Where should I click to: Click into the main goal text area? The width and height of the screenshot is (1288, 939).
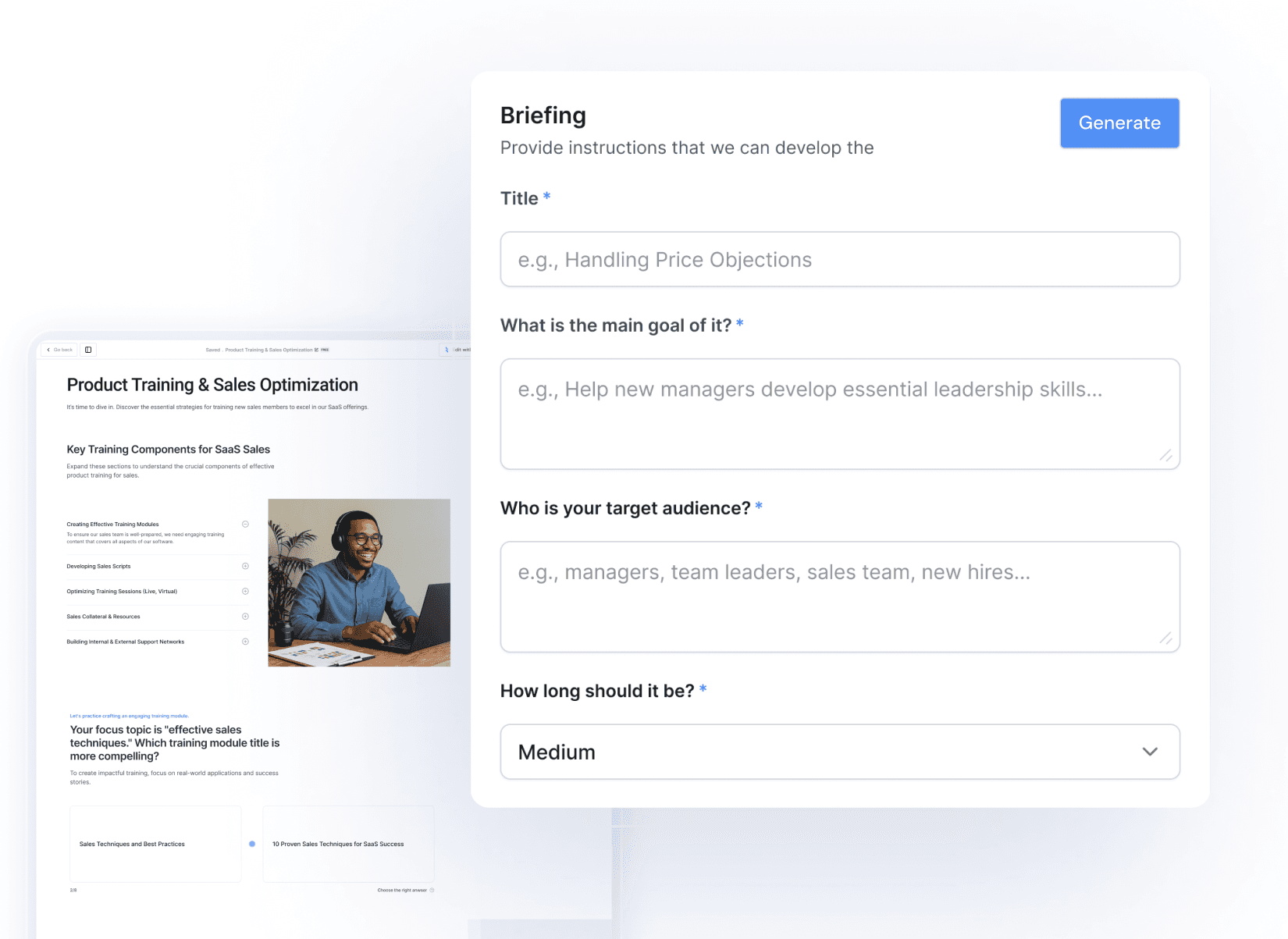840,414
